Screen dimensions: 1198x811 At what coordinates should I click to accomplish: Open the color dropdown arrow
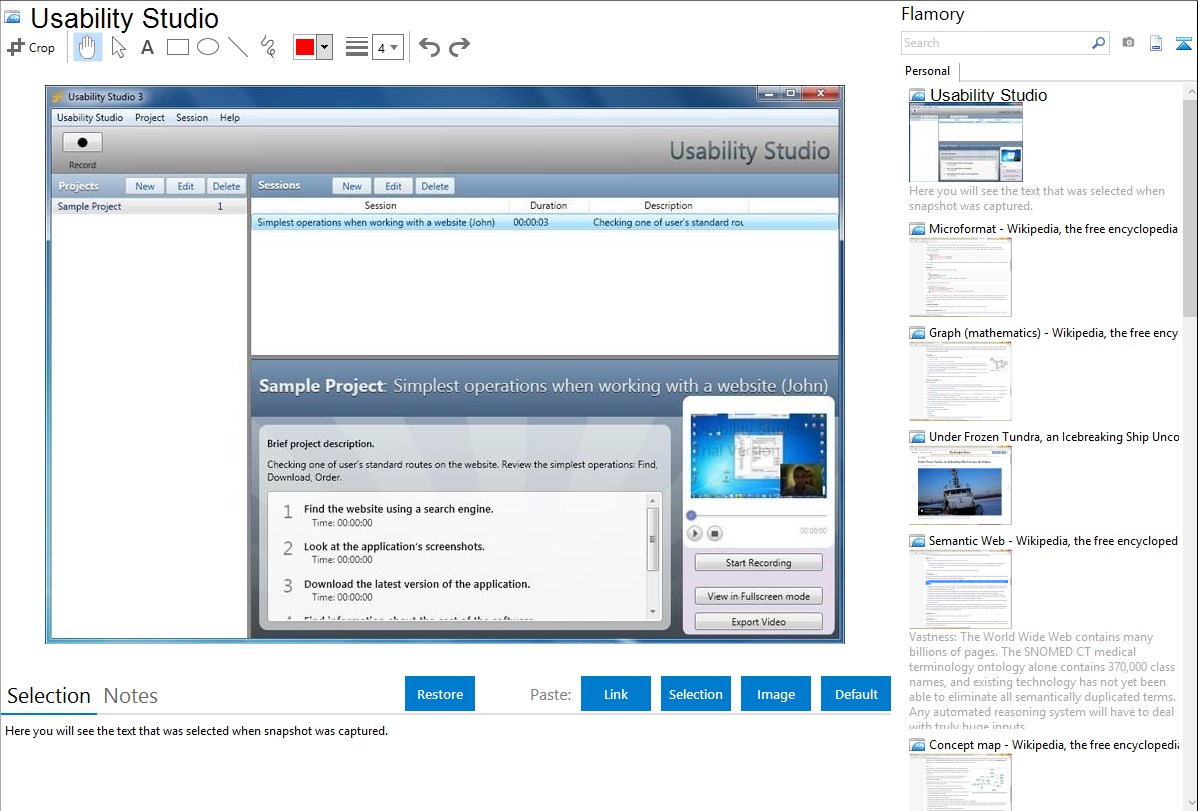[x=325, y=47]
